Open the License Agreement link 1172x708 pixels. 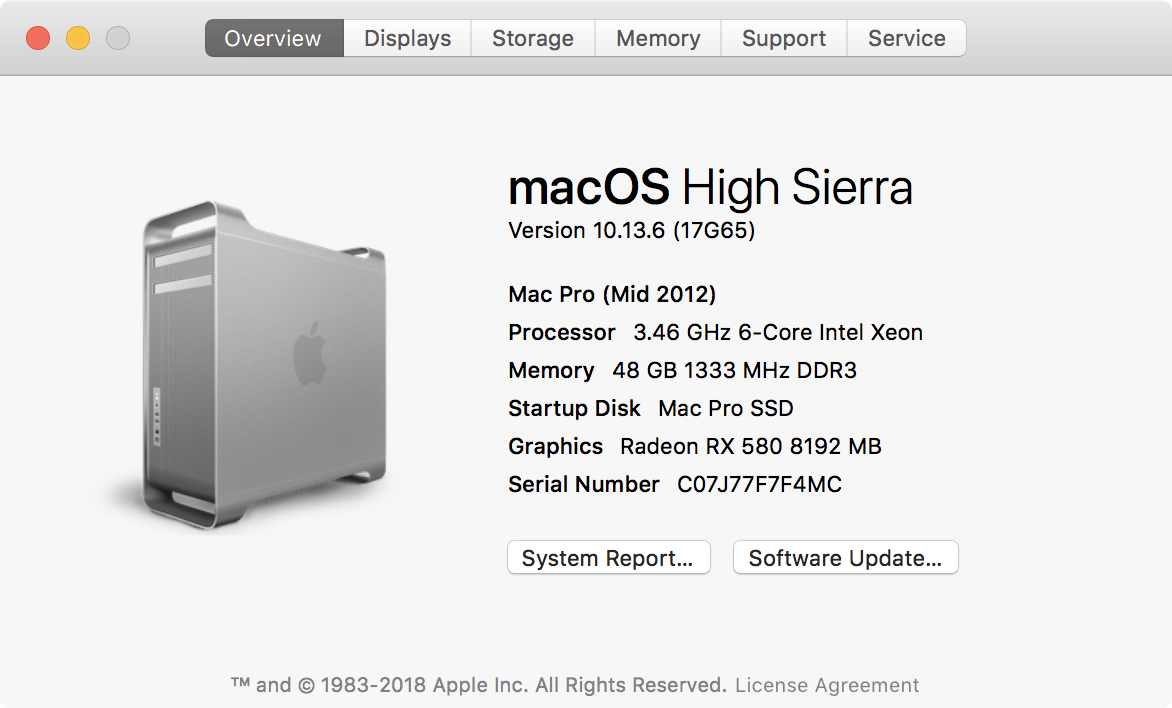(827, 685)
